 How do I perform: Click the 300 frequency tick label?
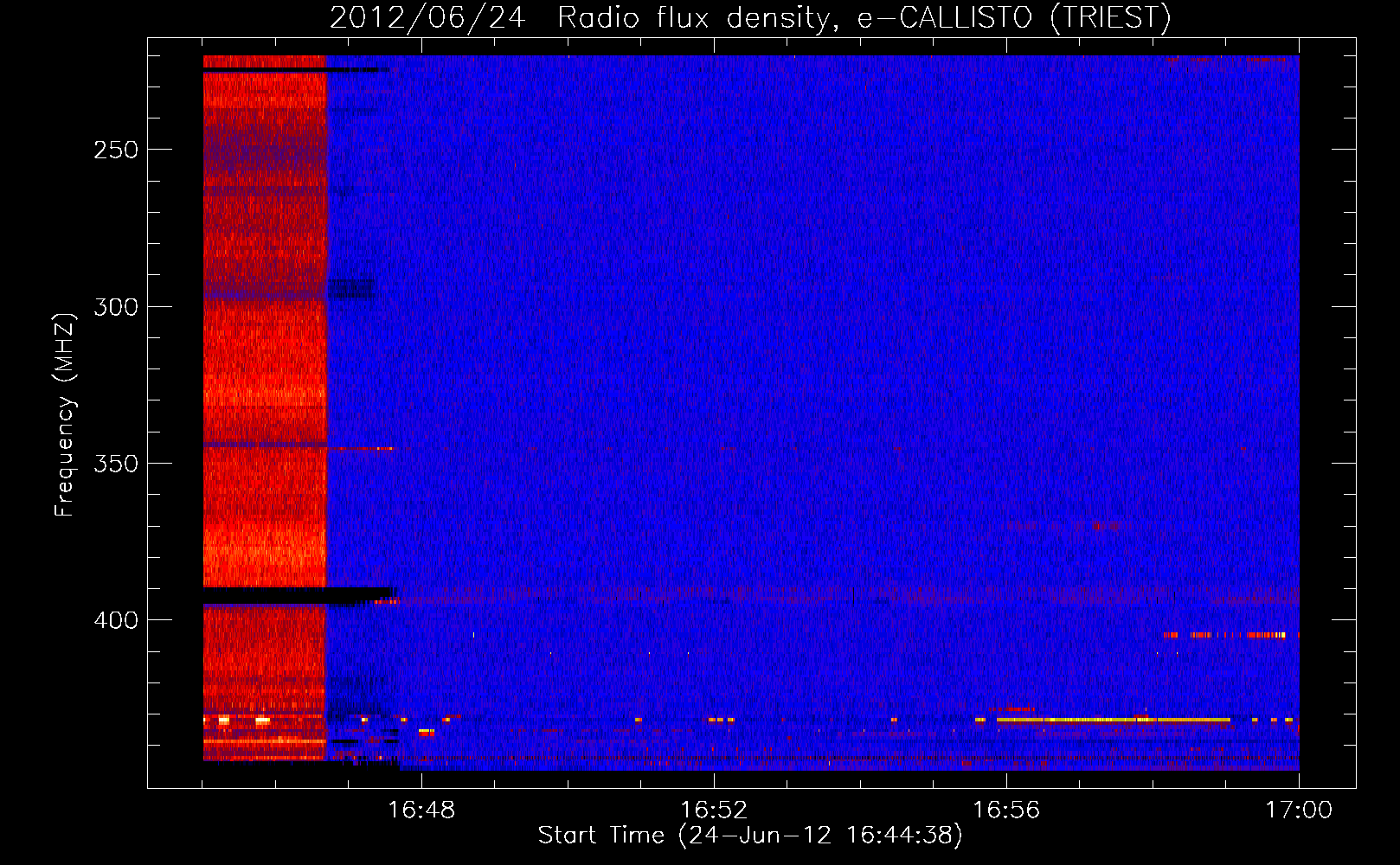tap(116, 307)
